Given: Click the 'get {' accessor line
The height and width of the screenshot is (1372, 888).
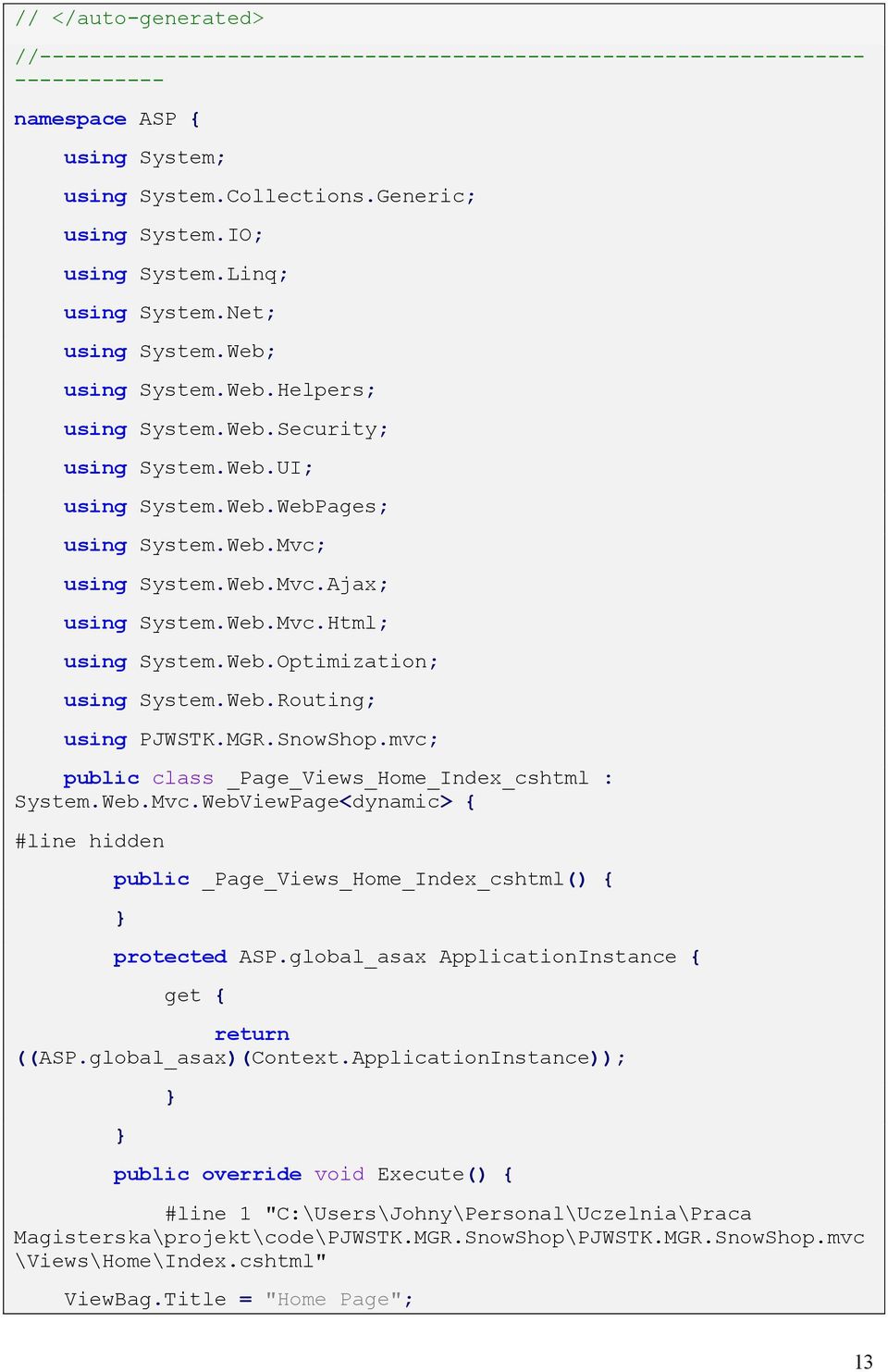Looking at the screenshot, I should [x=194, y=996].
